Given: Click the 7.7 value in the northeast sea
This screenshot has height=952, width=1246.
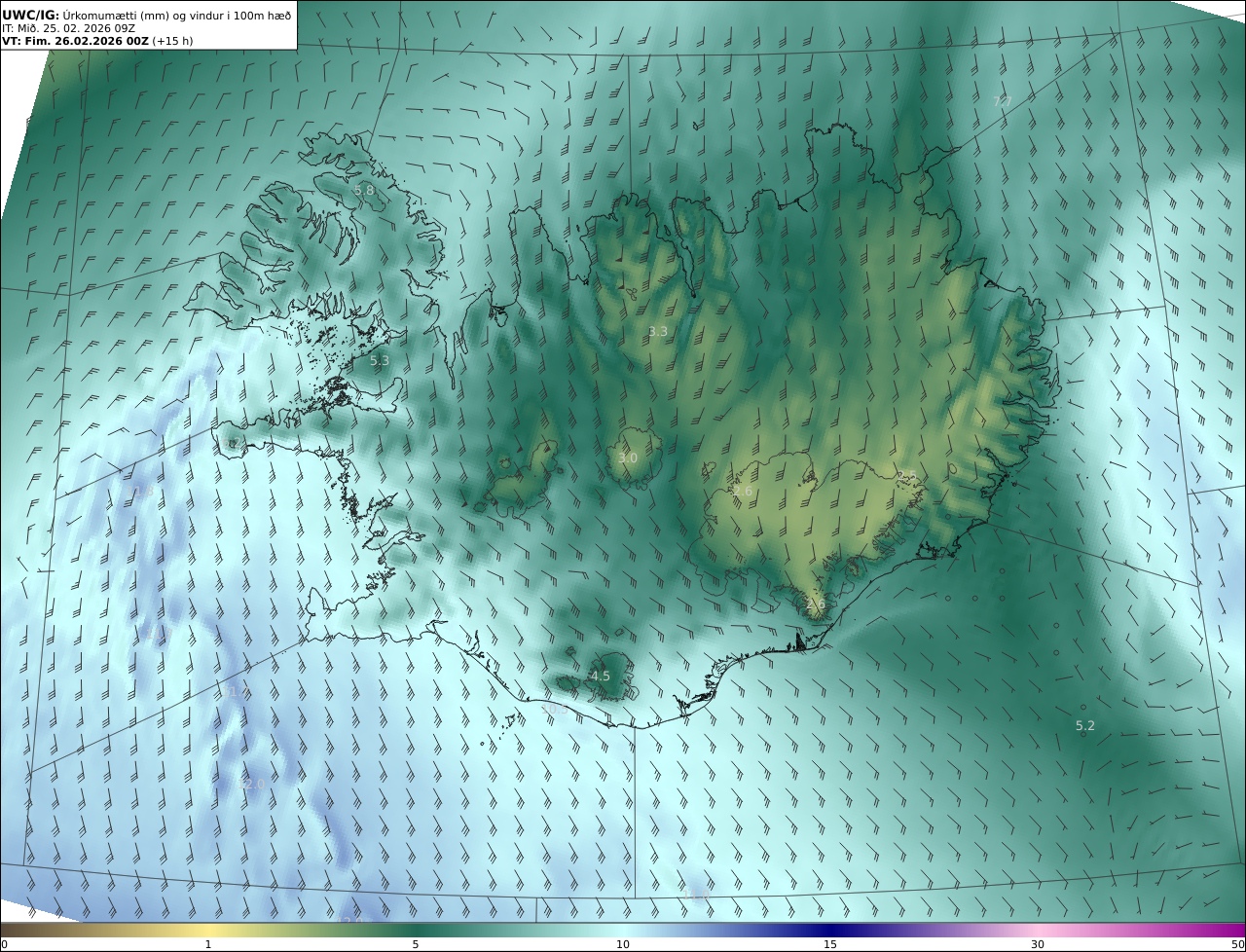Looking at the screenshot, I should click(1003, 101).
